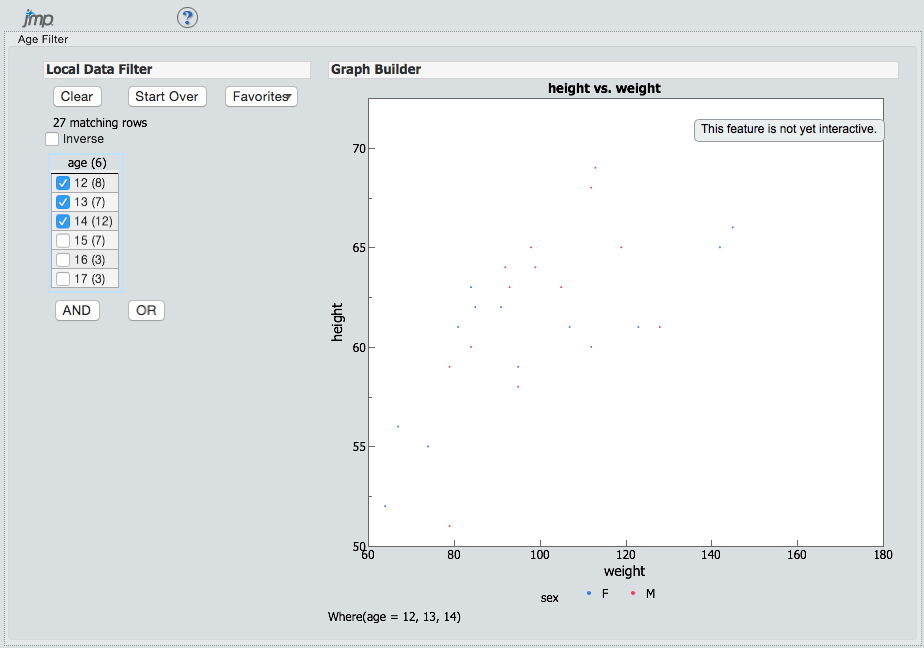This screenshot has height=648, width=924.
Task: Toggle the Inverse checkbox
Action: pos(52,139)
